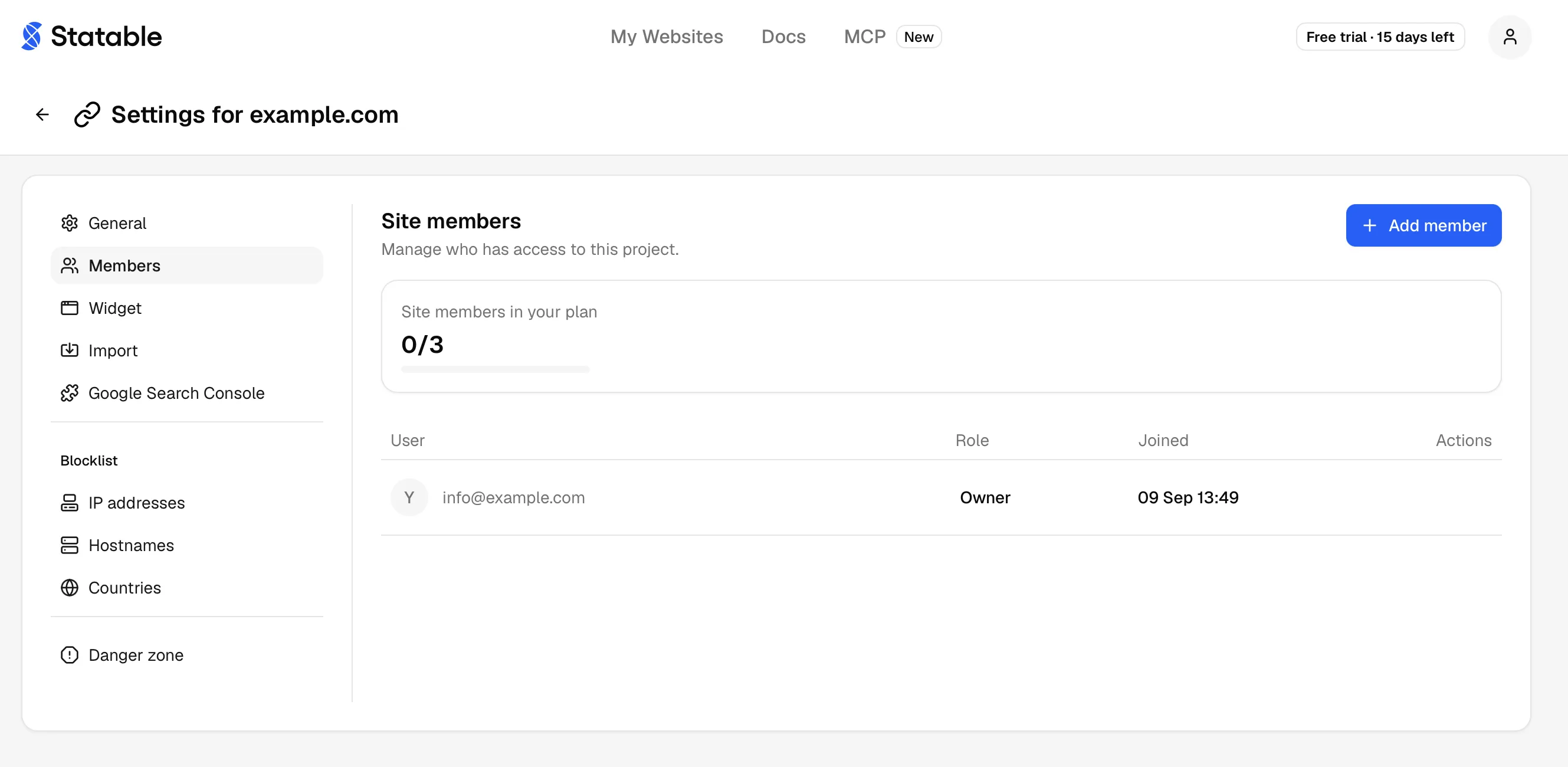Select the General settings tab label
Screen dimensions: 1568x767
tap(117, 224)
